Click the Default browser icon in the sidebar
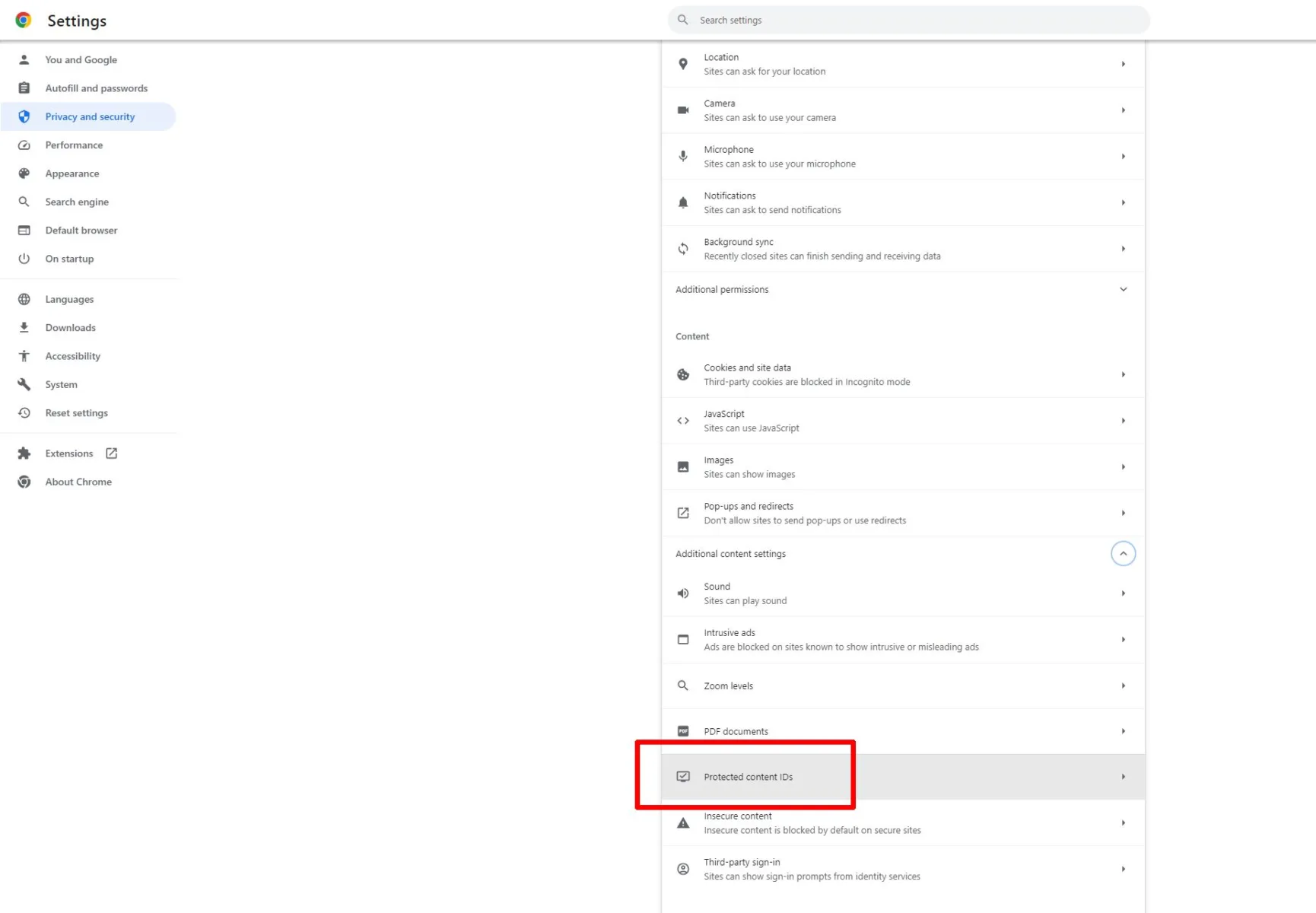Image resolution: width=1316 pixels, height=913 pixels. point(24,231)
